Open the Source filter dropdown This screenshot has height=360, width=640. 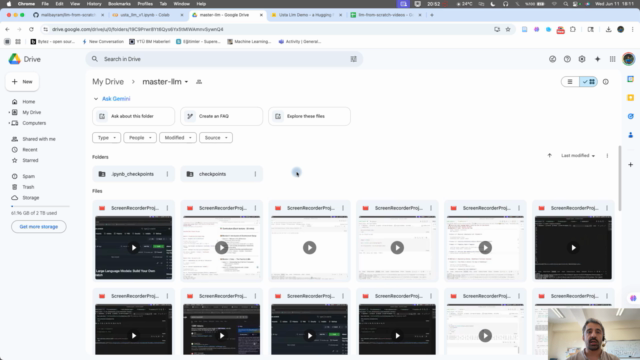click(x=216, y=138)
